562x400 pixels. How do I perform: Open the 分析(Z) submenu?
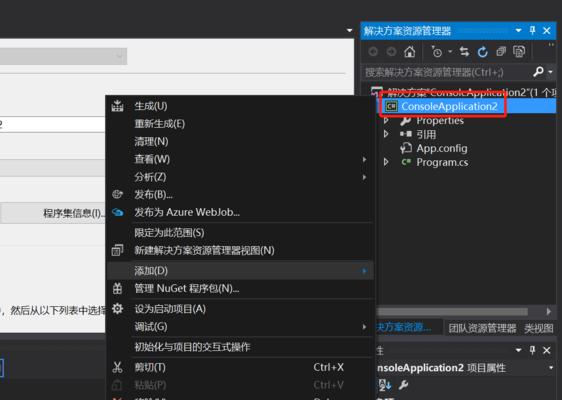pos(240,177)
